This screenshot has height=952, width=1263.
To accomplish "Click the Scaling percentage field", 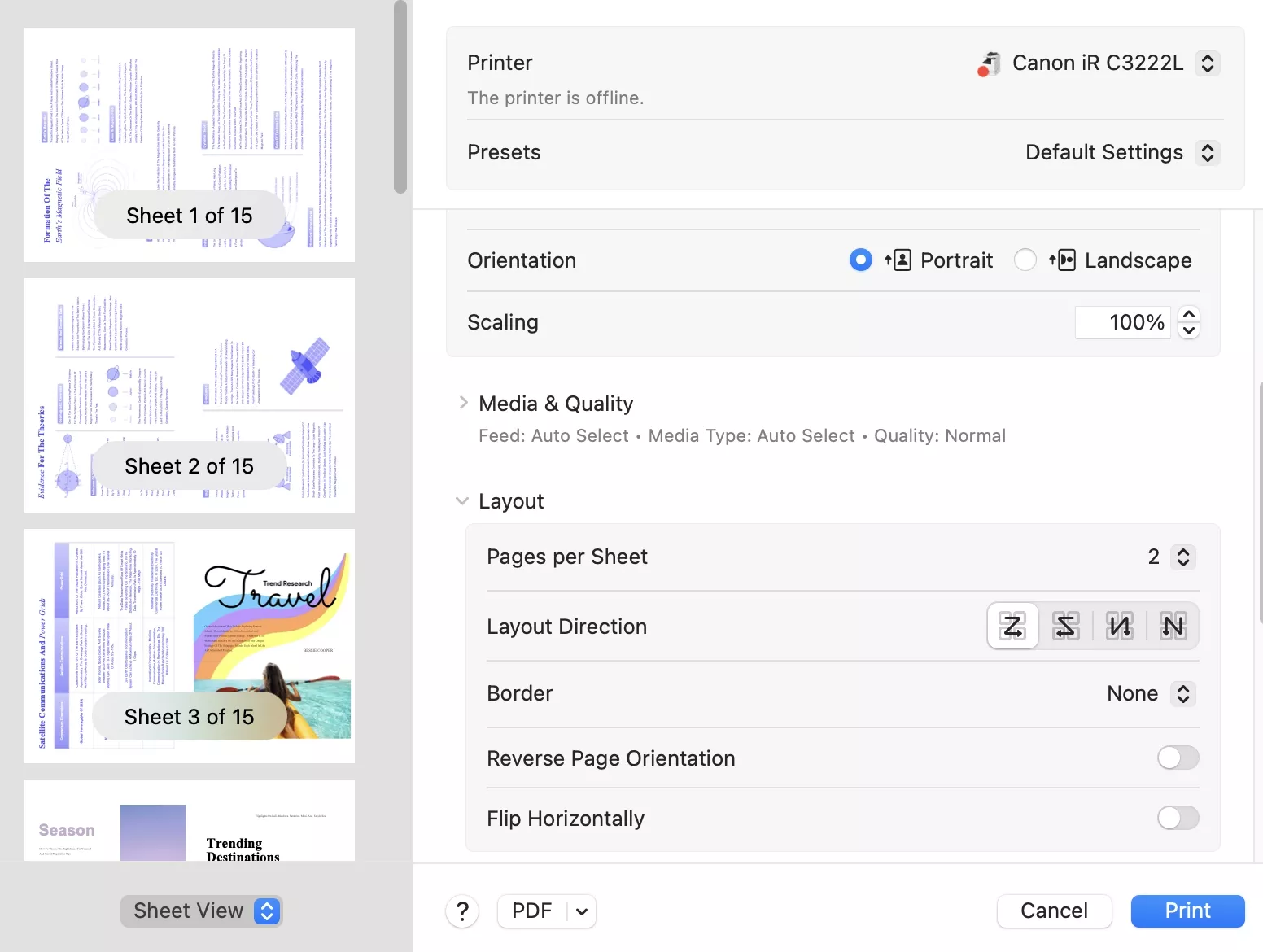I will coord(1123,322).
